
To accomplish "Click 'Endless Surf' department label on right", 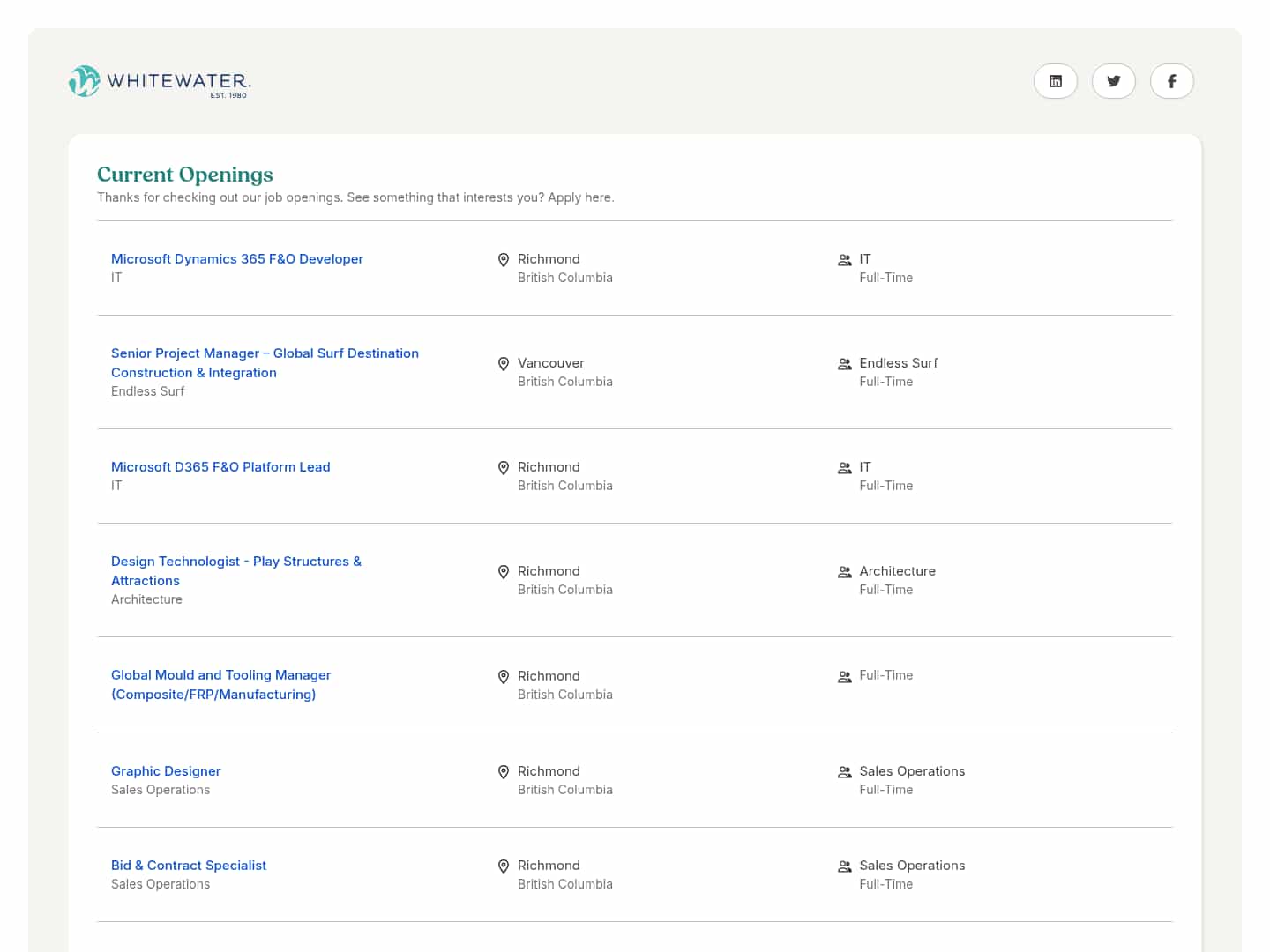I will point(899,363).
